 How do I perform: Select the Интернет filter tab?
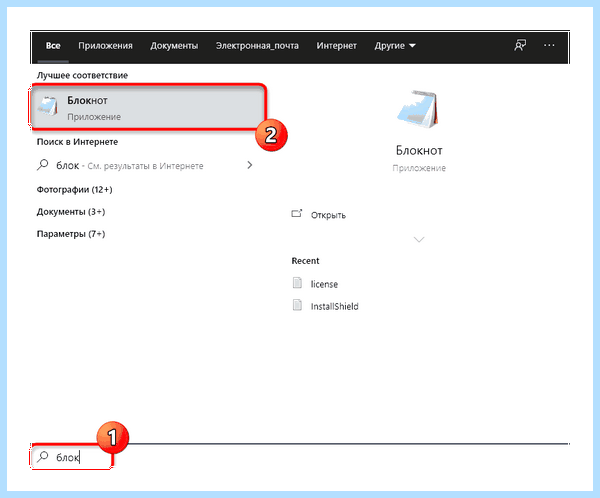pos(336,46)
